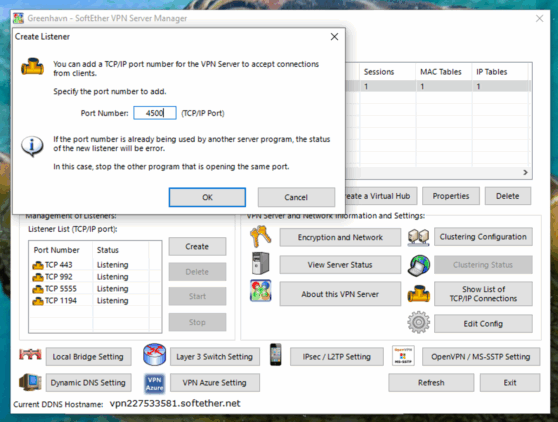Click the Create listener button

pos(197,247)
